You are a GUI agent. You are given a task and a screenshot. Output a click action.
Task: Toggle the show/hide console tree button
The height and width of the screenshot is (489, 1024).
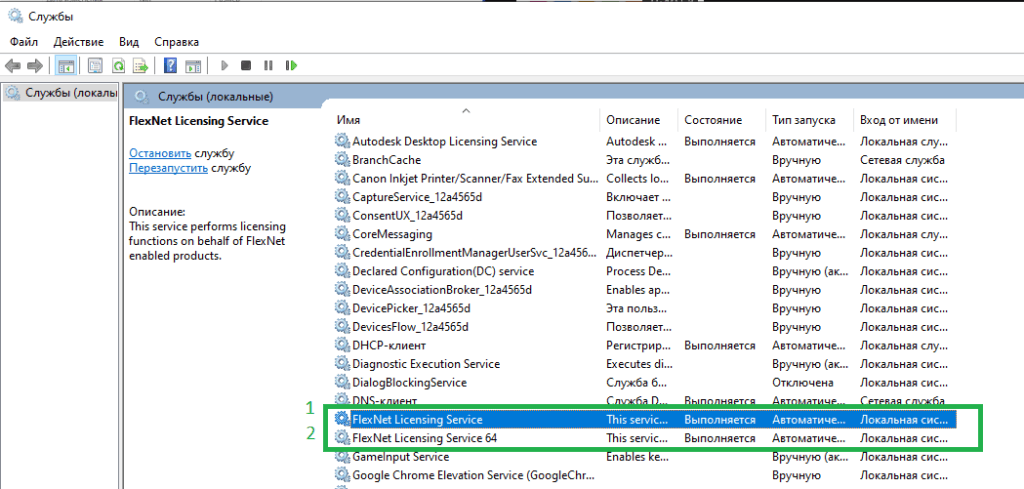click(x=66, y=66)
